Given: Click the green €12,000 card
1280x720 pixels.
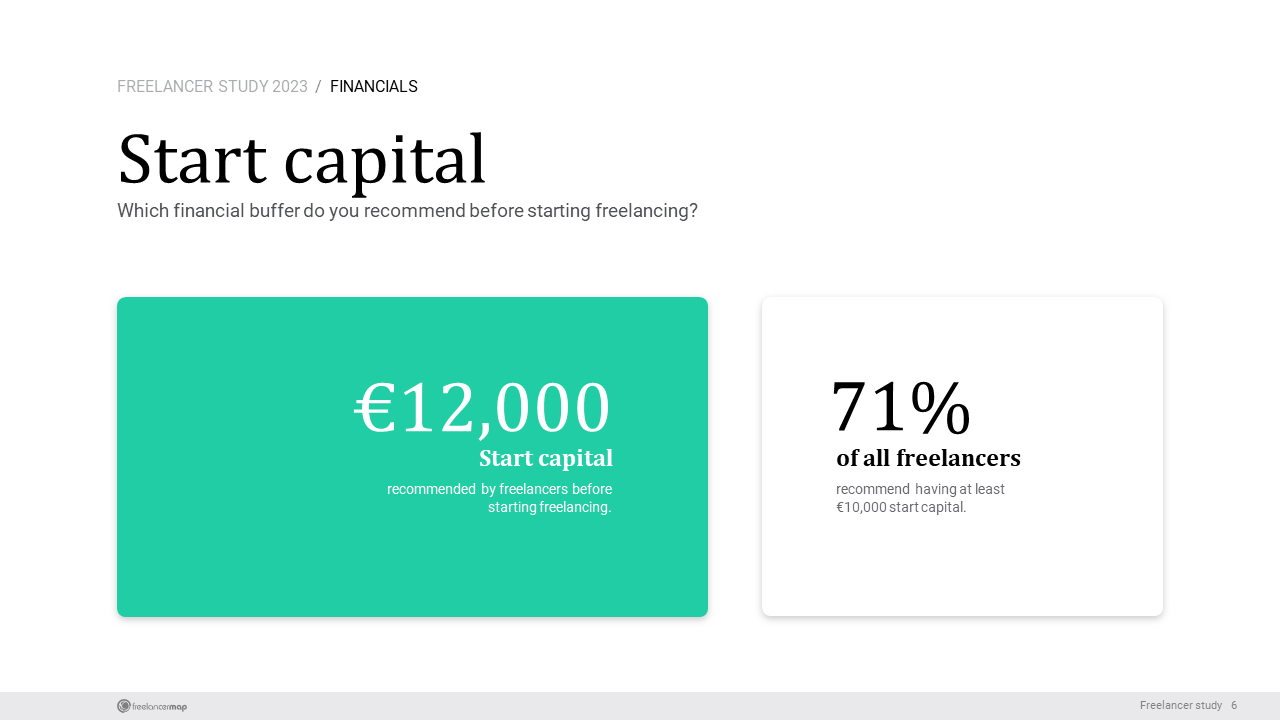Looking at the screenshot, I should coord(412,457).
